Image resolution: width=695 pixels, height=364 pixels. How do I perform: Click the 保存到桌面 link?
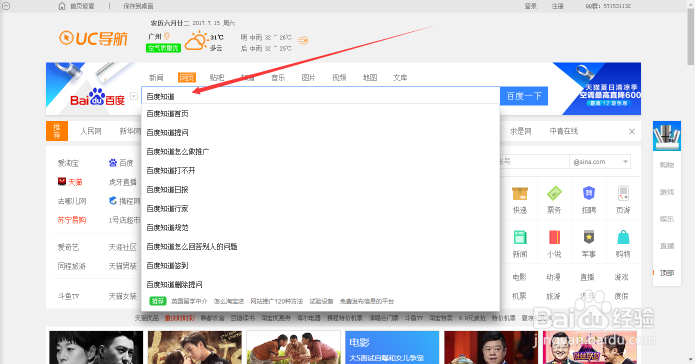[138, 6]
